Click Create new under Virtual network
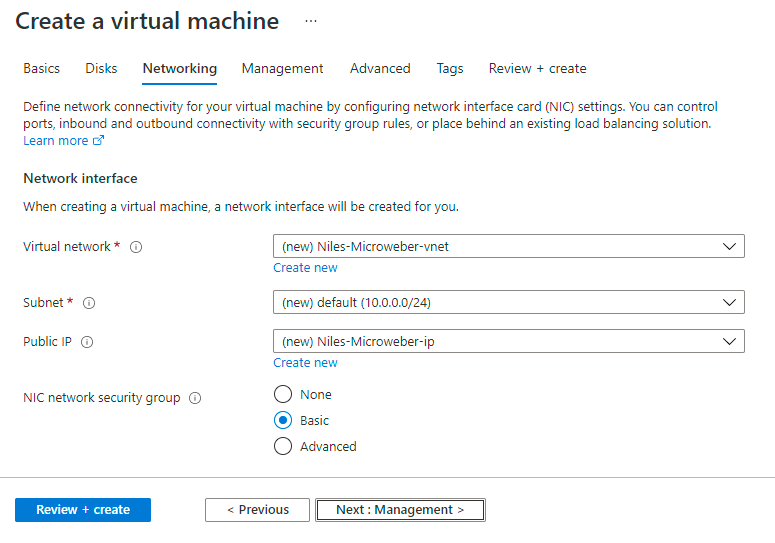The image size is (775, 543). click(x=305, y=268)
